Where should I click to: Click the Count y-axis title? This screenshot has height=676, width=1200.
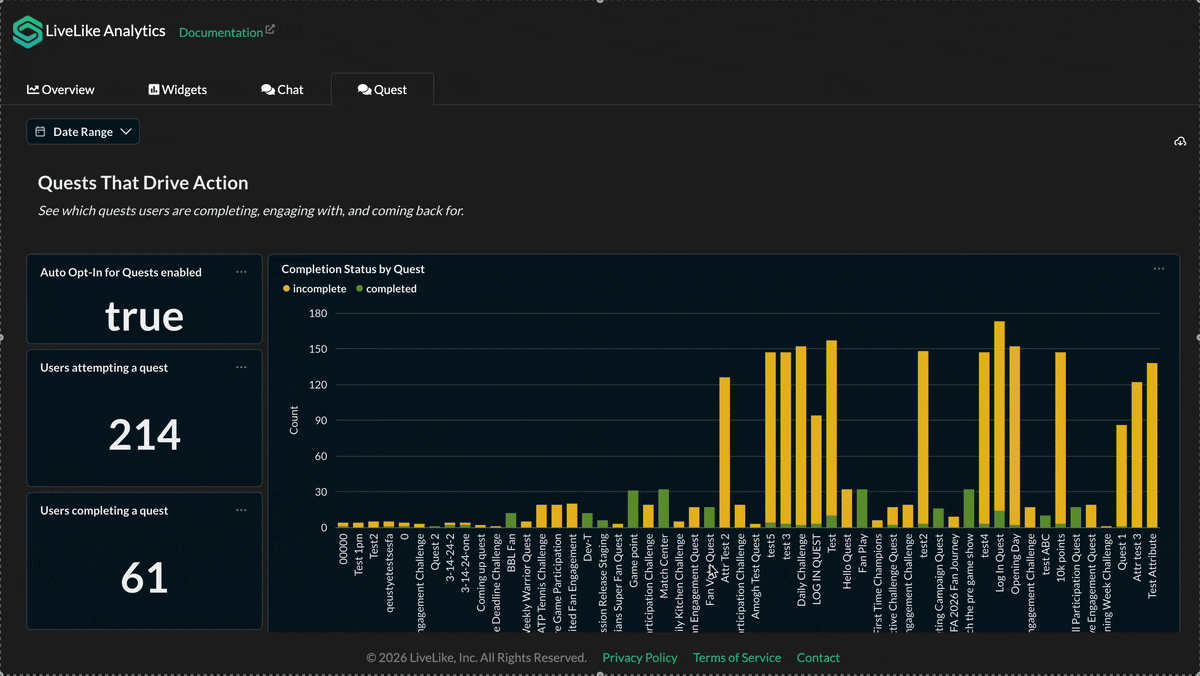[x=294, y=420]
